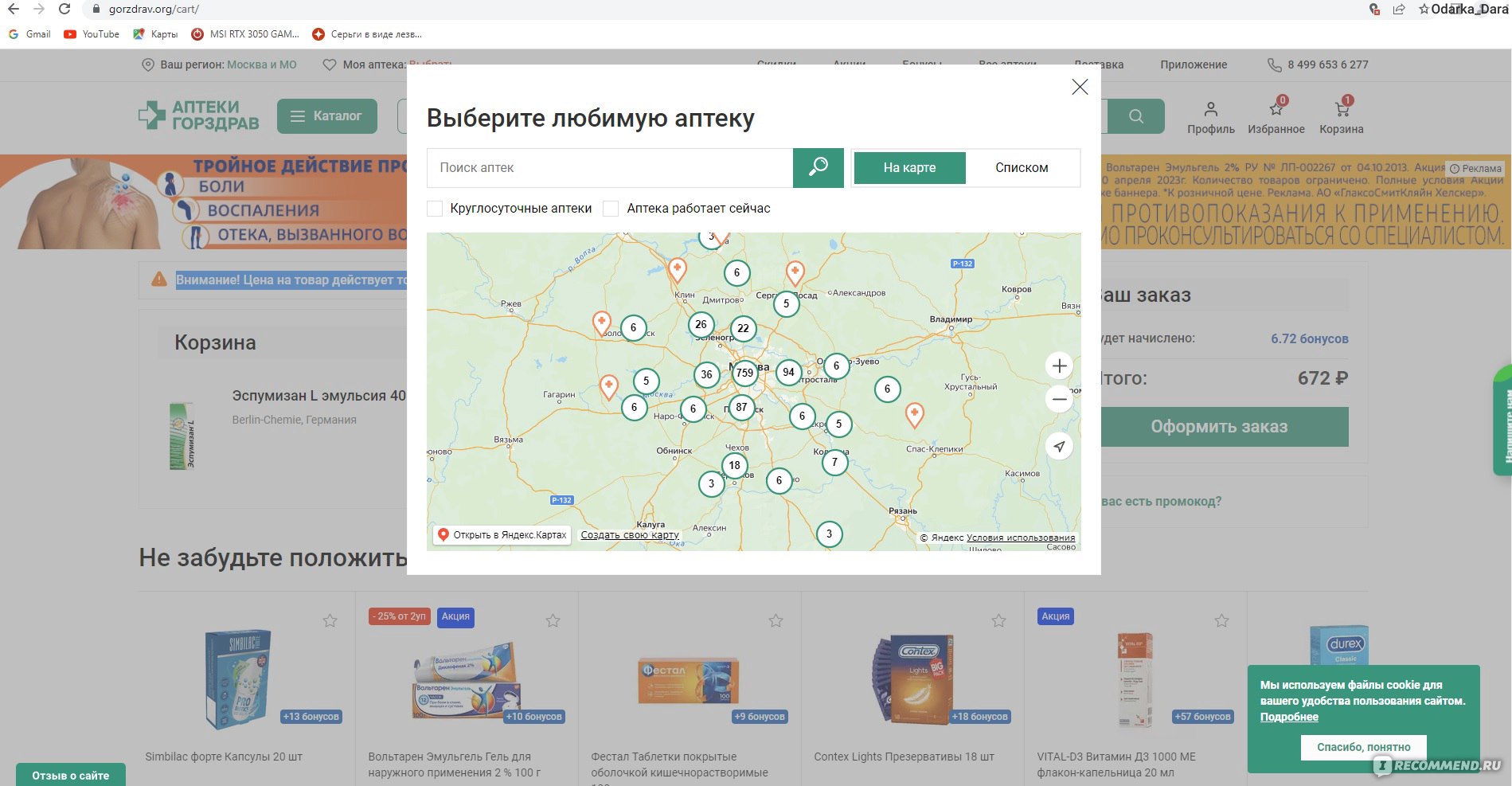Click 'Отзыв о сайте' feedback button
Screen dimensions: 1512x786
click(x=71, y=775)
